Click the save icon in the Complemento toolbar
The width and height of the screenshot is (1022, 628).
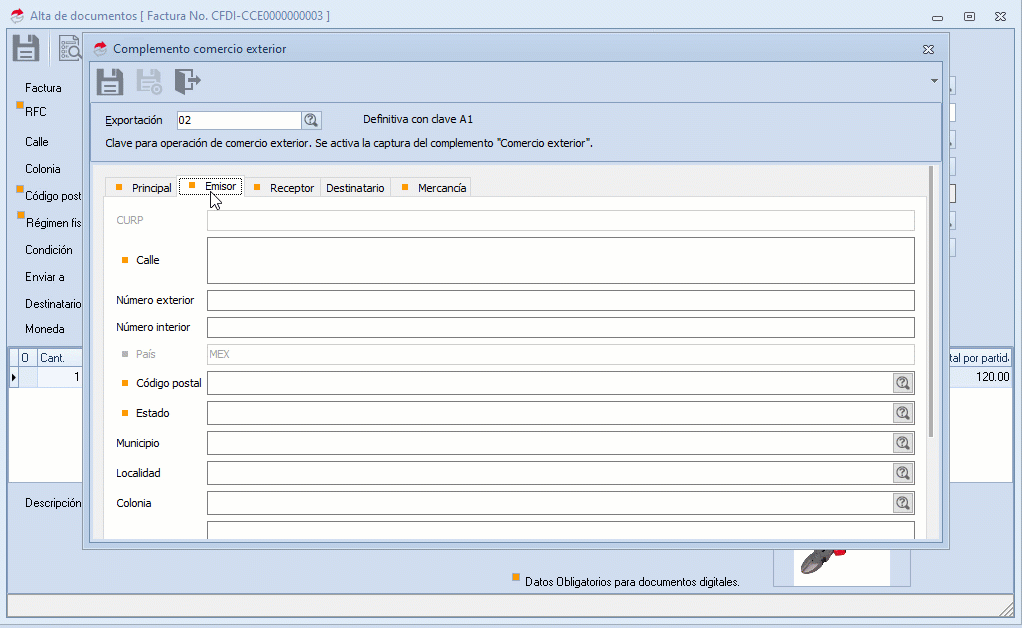coord(110,81)
